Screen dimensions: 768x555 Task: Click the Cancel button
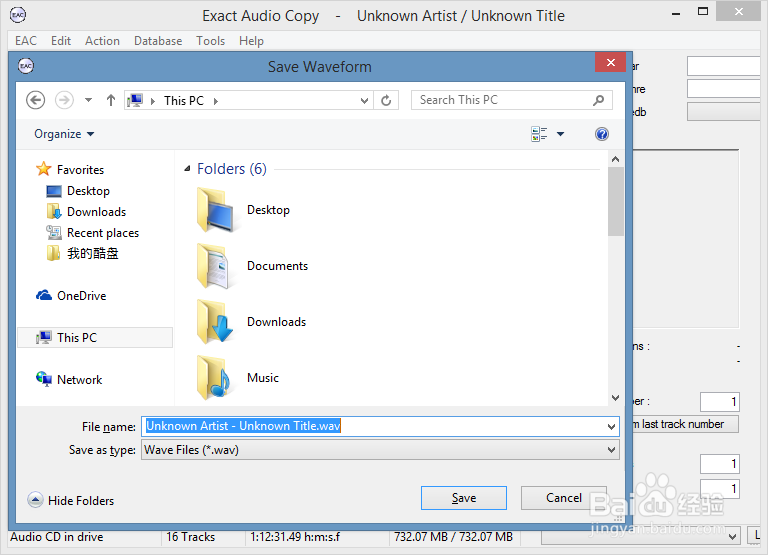(564, 498)
